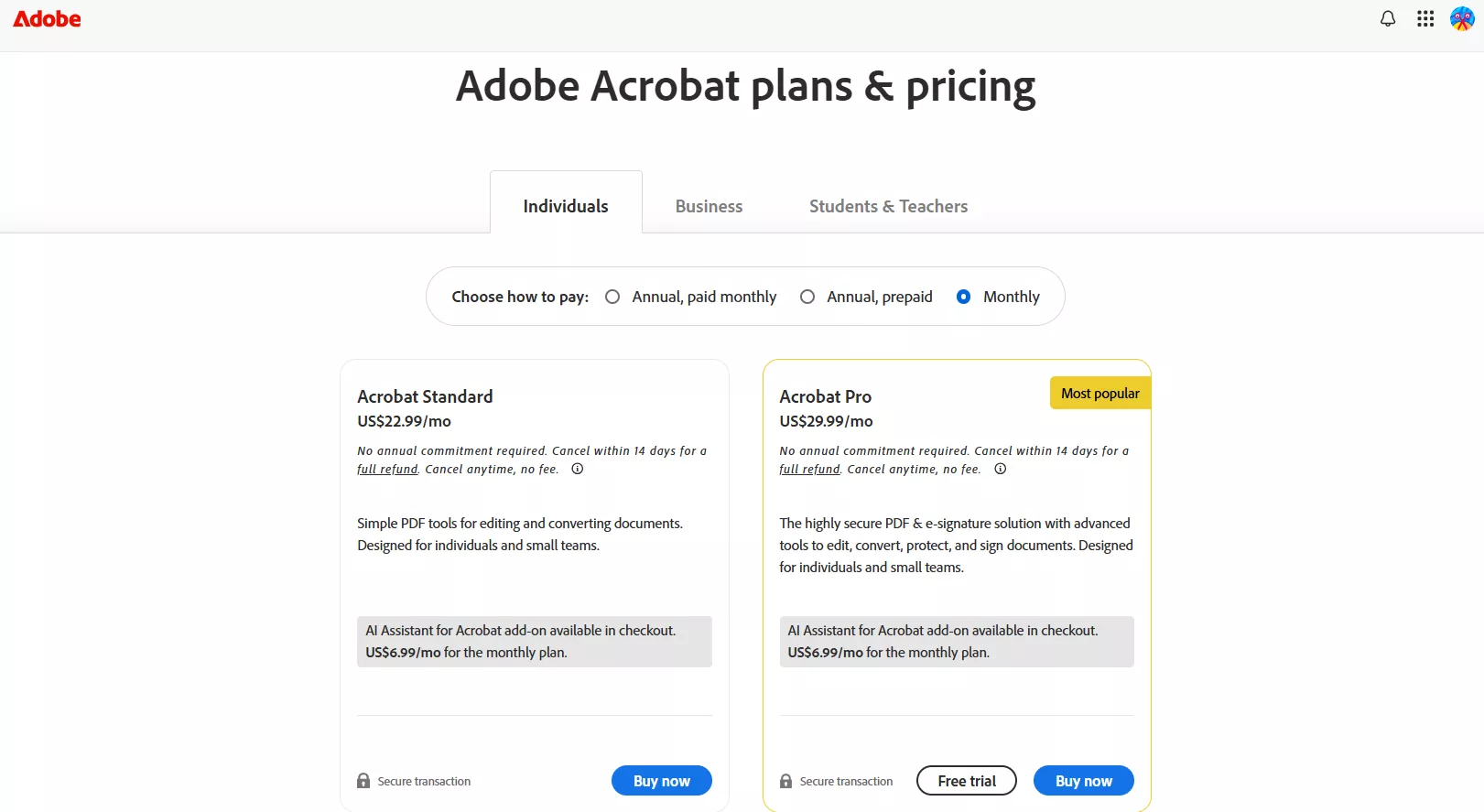Screen dimensions: 1484x812
Task: Select the Monthly payment option
Action: (x=964, y=297)
